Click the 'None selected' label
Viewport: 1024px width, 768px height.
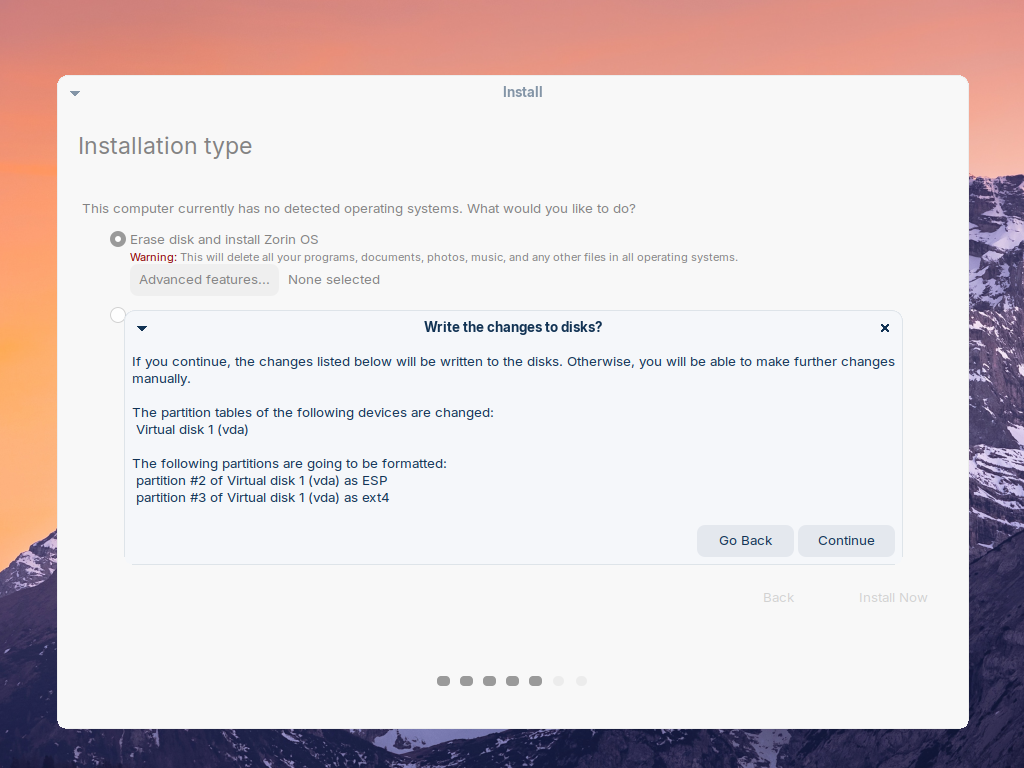[x=334, y=280]
